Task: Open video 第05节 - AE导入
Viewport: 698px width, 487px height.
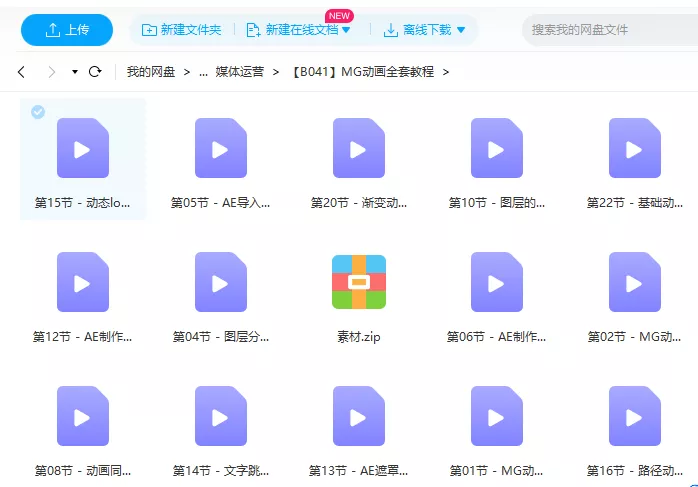Action: (x=221, y=148)
